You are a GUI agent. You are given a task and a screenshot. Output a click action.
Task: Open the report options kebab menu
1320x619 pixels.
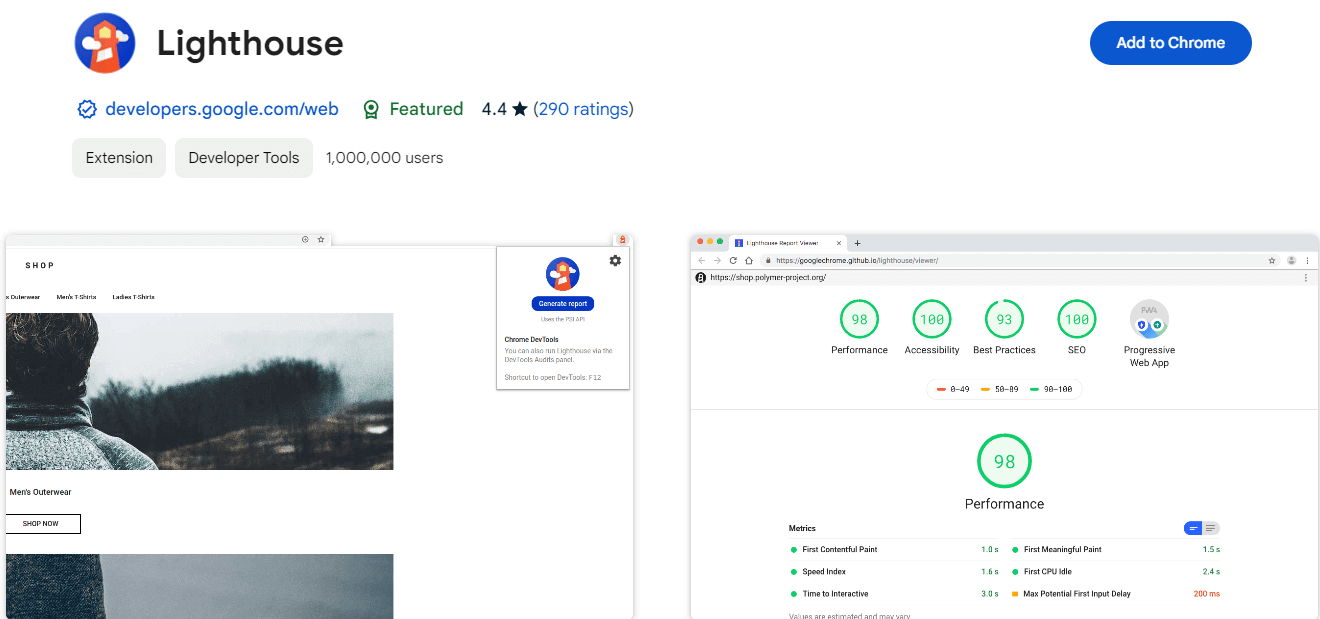1307,277
